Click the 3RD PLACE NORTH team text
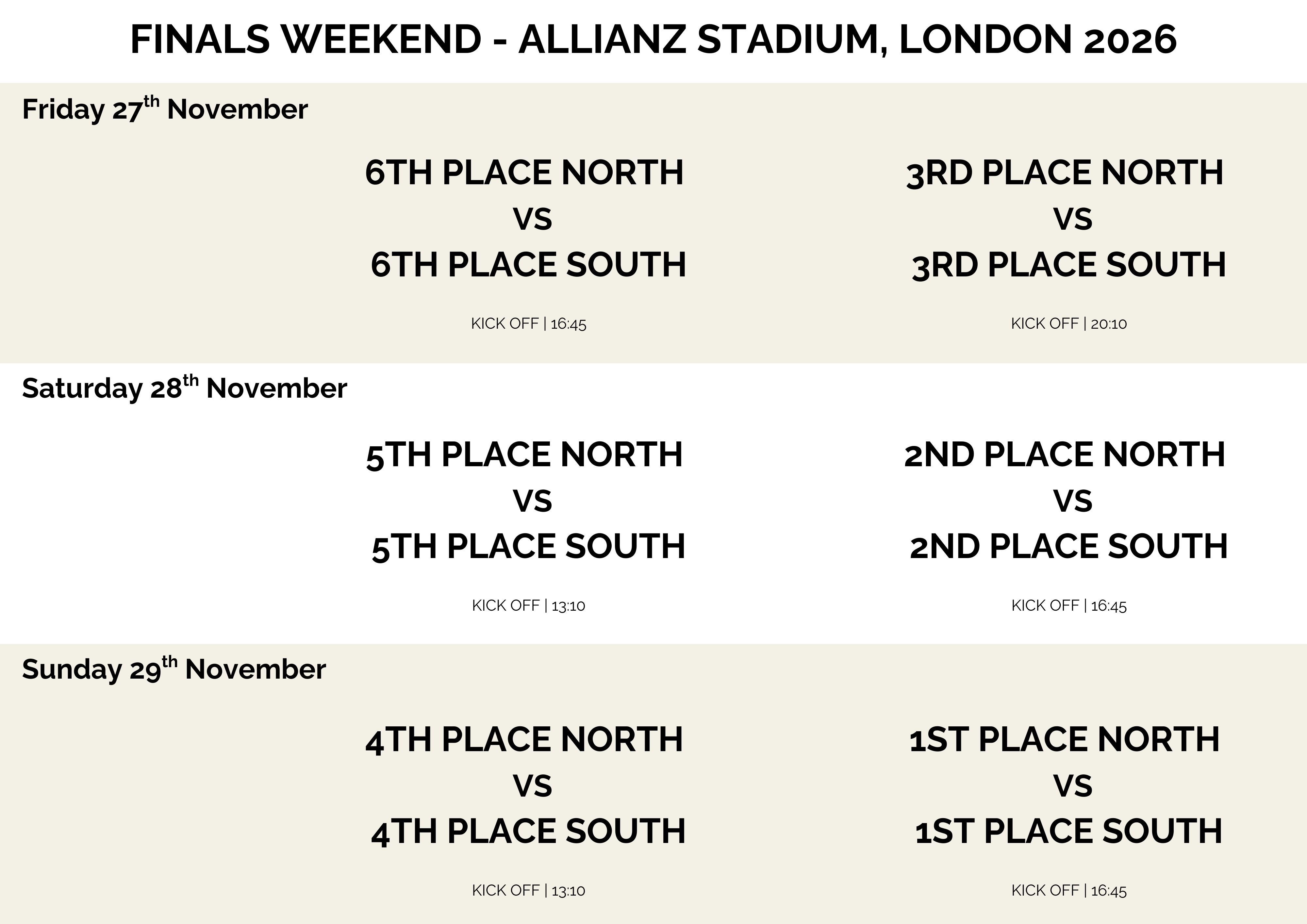Screen dimensions: 1307x924 point(1065,173)
